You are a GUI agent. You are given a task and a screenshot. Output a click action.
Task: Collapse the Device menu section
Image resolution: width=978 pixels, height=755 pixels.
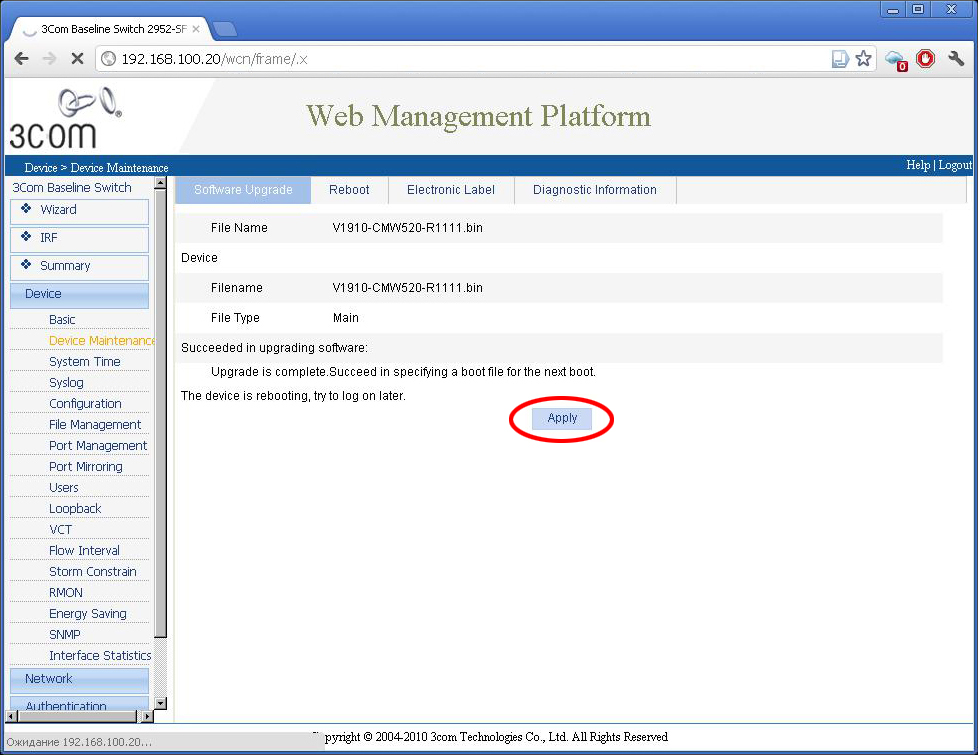pyautogui.click(x=79, y=295)
